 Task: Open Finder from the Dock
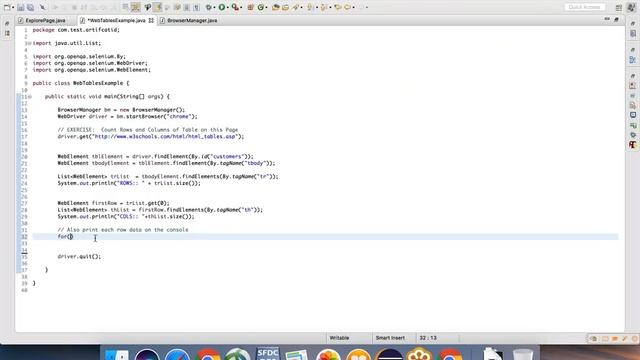click(x=116, y=355)
